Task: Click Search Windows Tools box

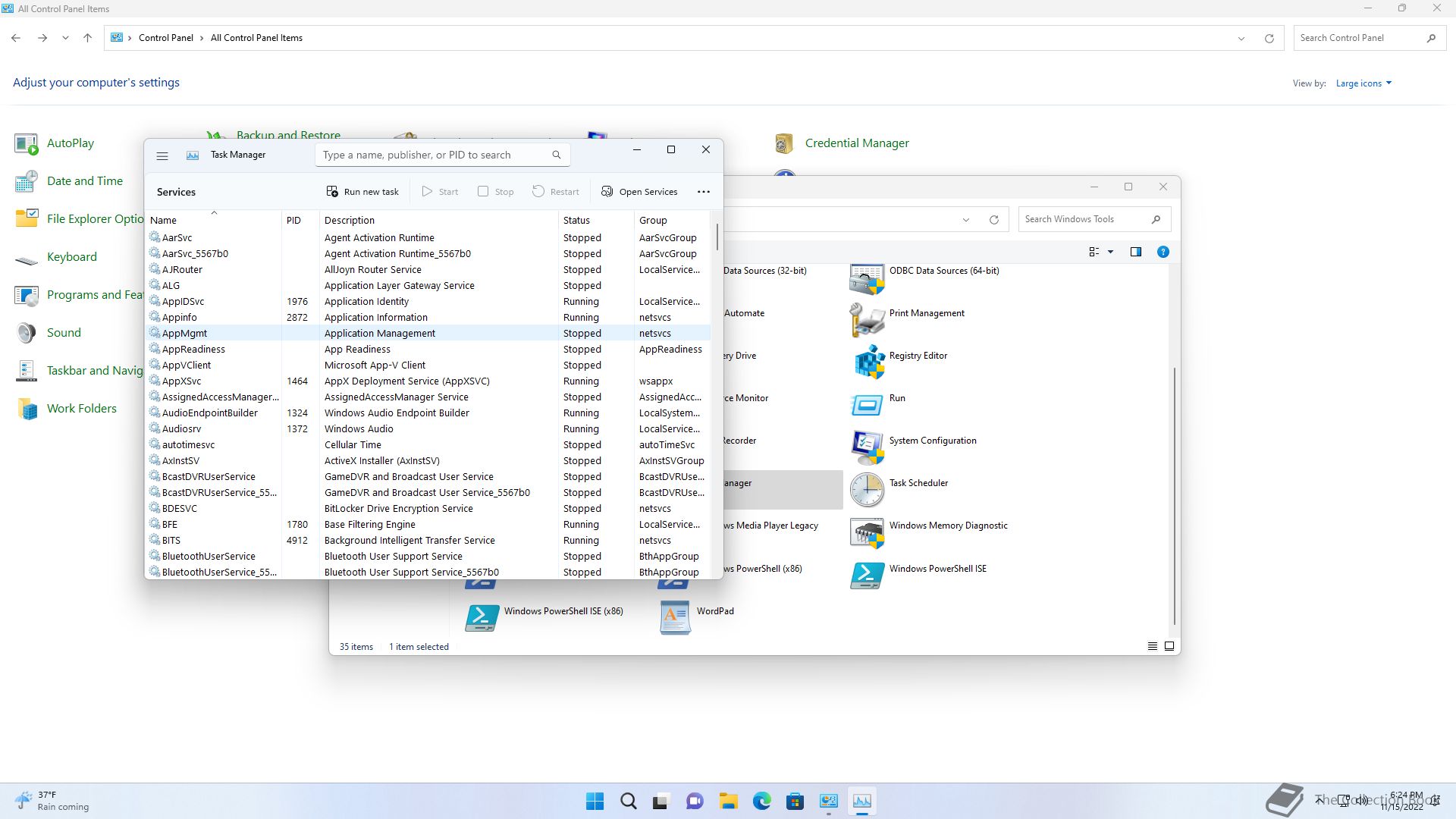Action: [1094, 219]
